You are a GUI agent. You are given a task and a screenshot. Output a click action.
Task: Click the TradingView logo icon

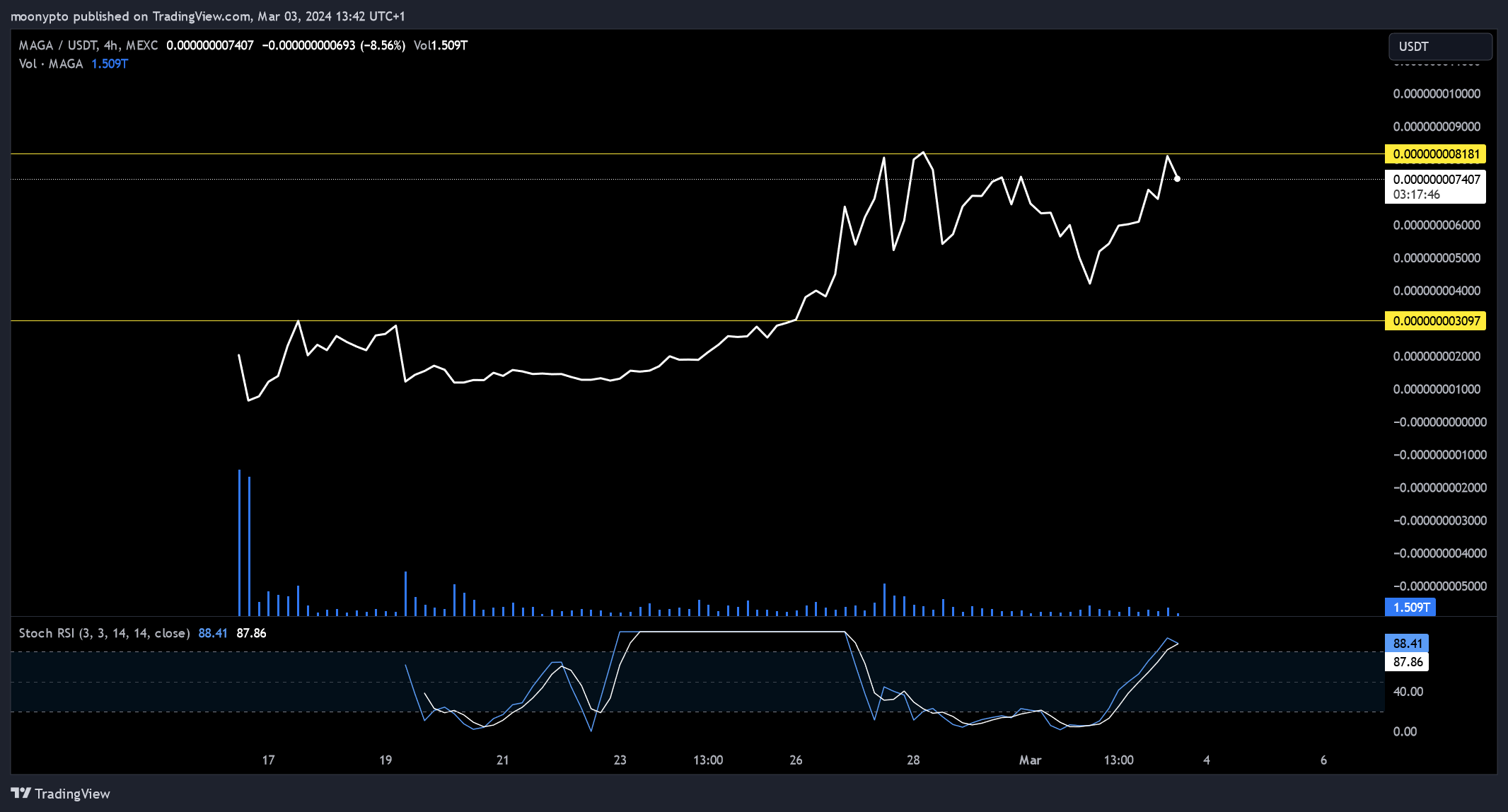click(x=21, y=793)
